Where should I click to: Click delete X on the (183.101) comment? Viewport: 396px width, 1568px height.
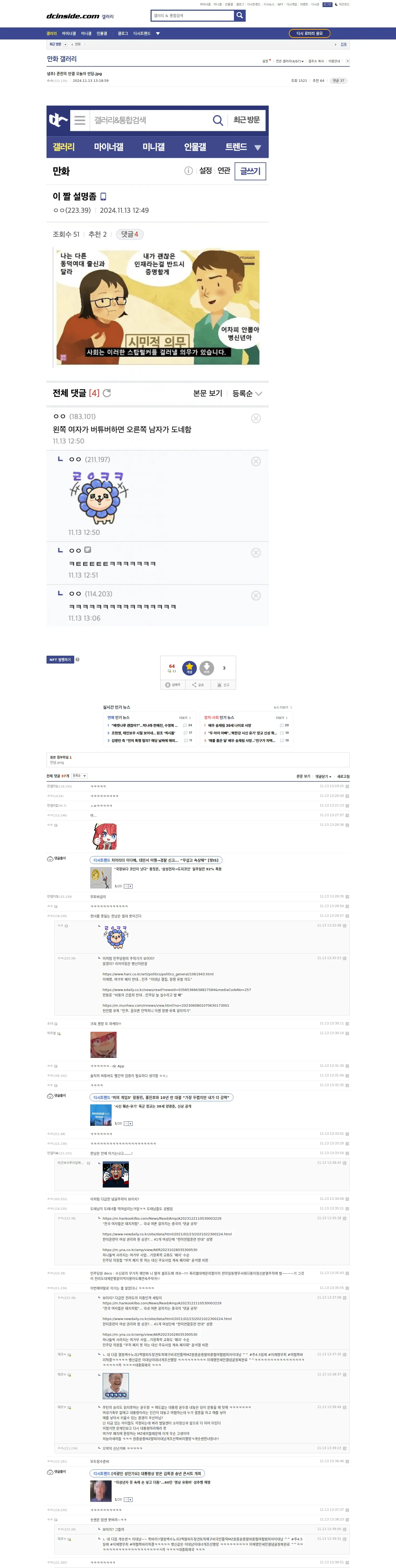(256, 418)
